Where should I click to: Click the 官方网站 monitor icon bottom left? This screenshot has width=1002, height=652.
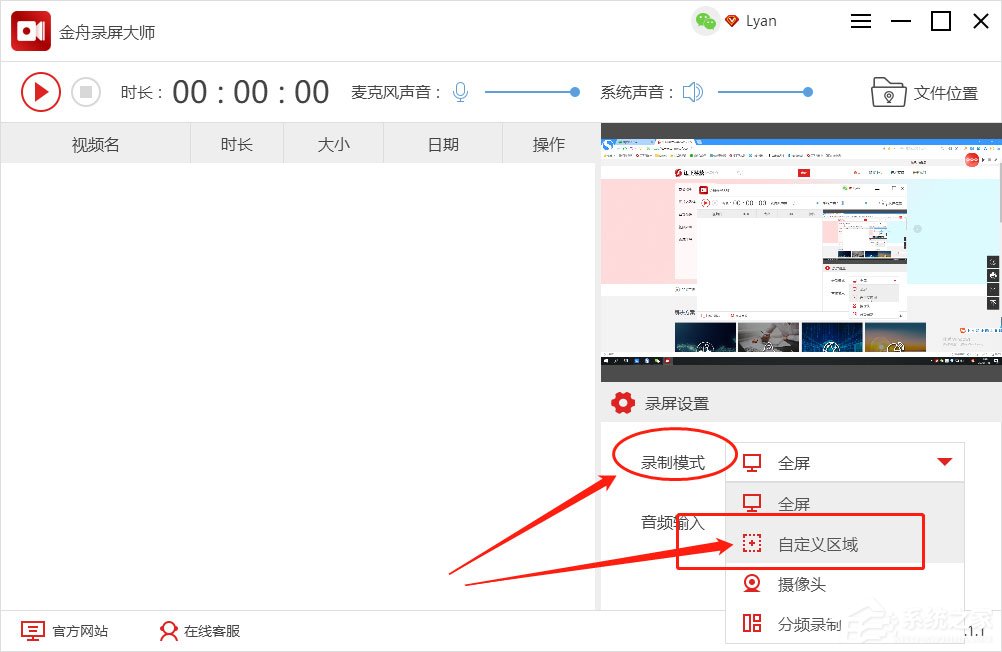point(33,631)
